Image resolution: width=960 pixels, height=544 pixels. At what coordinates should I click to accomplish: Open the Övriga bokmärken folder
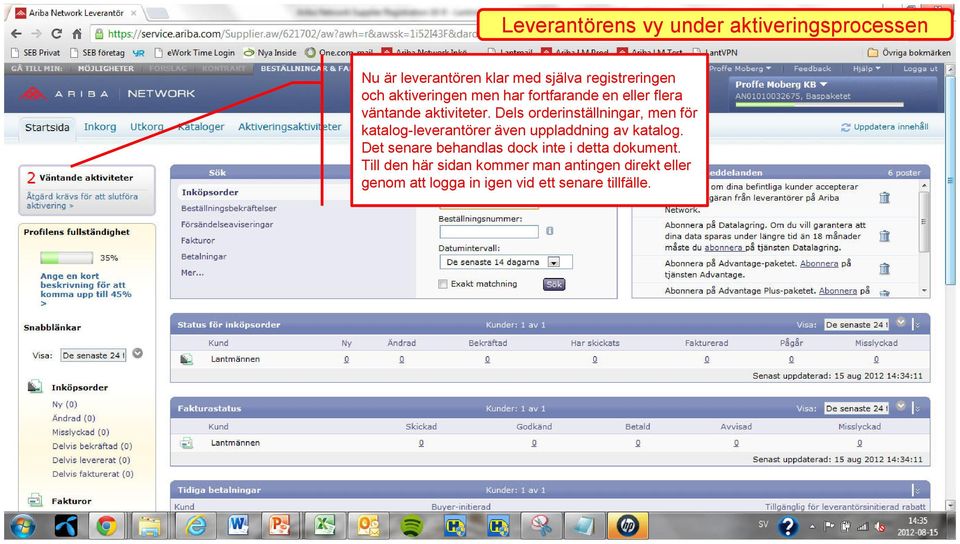click(909, 53)
